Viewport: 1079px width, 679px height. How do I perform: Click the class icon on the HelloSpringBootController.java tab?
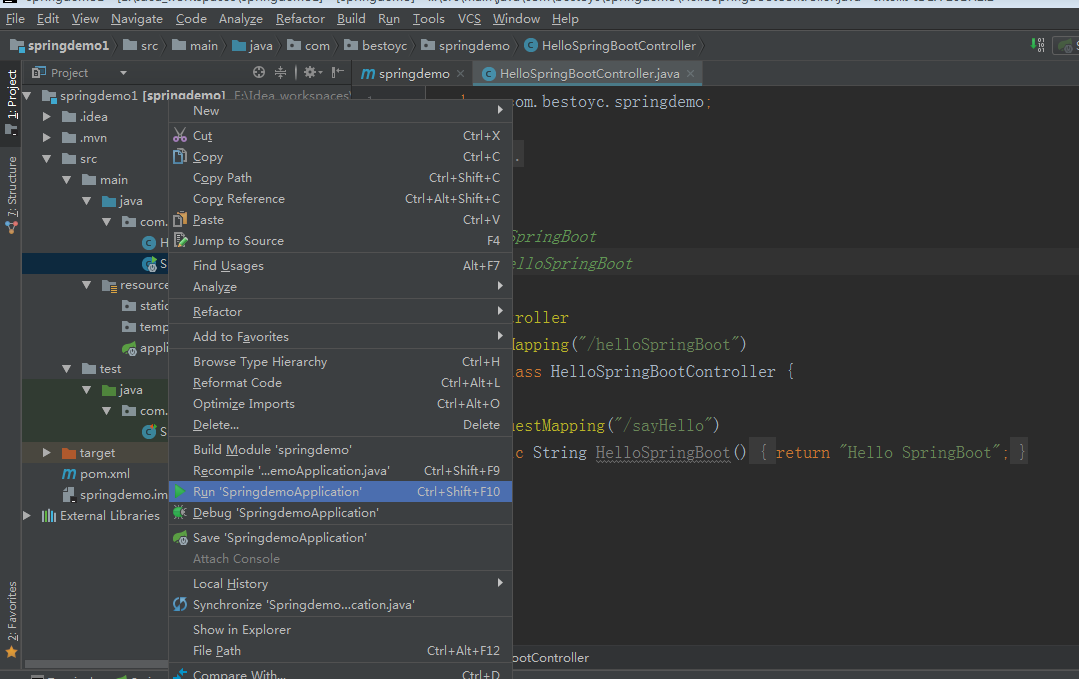pos(489,74)
